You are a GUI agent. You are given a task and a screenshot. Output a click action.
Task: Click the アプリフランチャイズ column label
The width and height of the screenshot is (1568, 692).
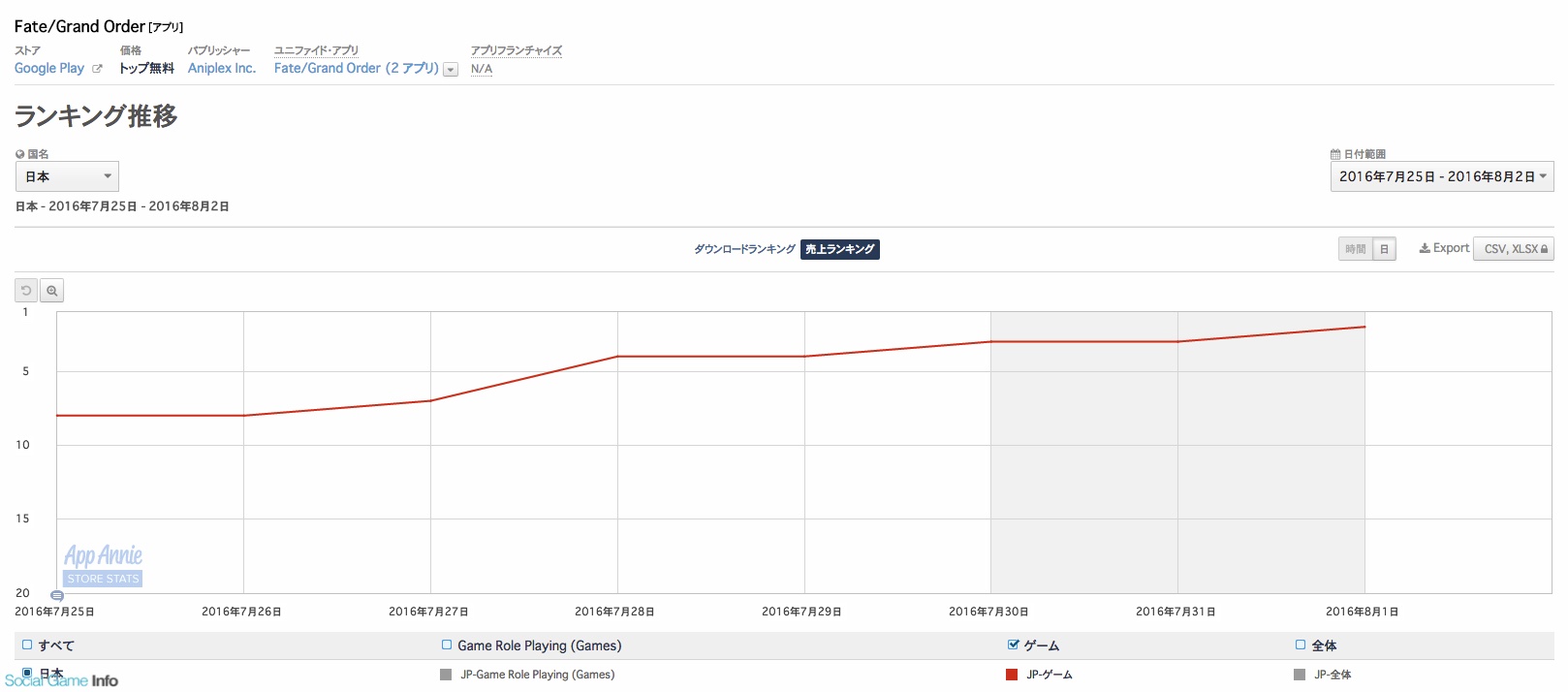[x=517, y=50]
